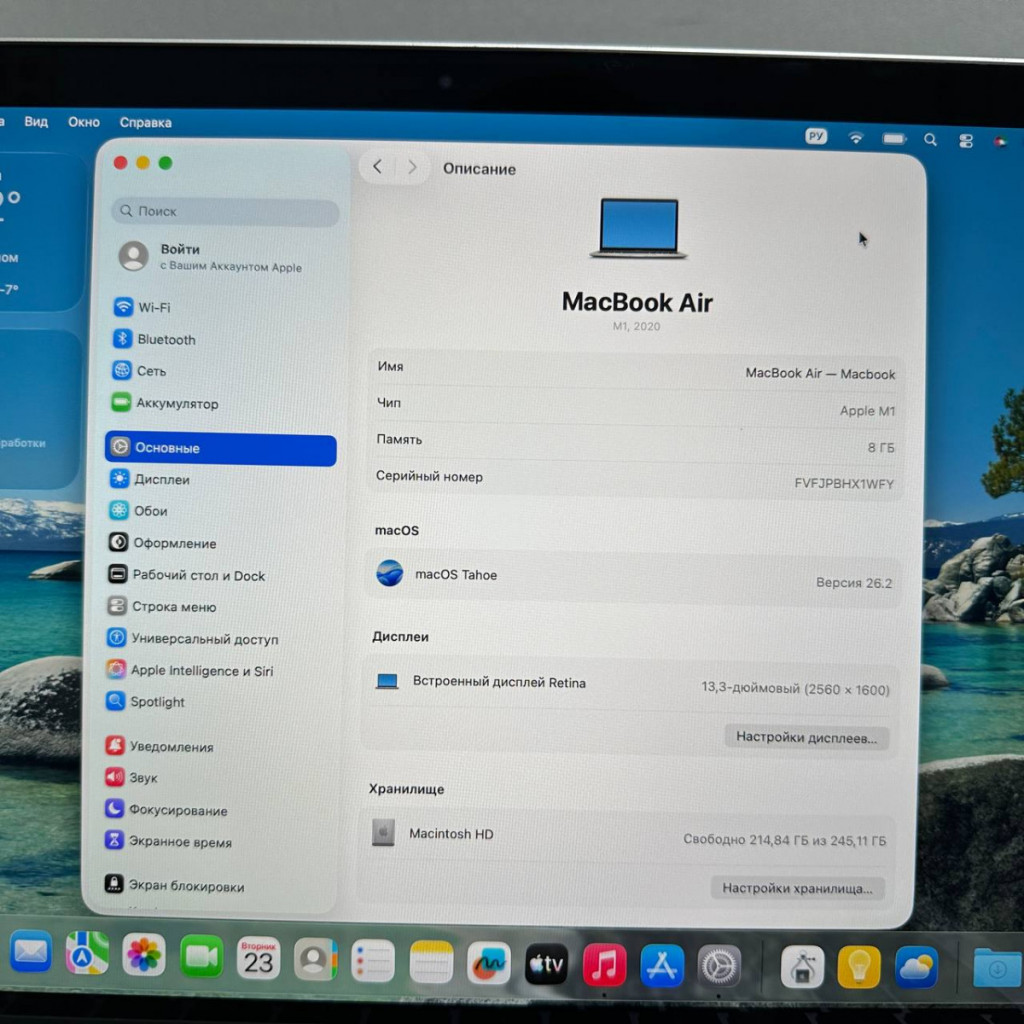Image resolution: width=1024 pixels, height=1024 pixels.
Task: Open the Аккумулятор battery settings
Action: click(x=176, y=403)
